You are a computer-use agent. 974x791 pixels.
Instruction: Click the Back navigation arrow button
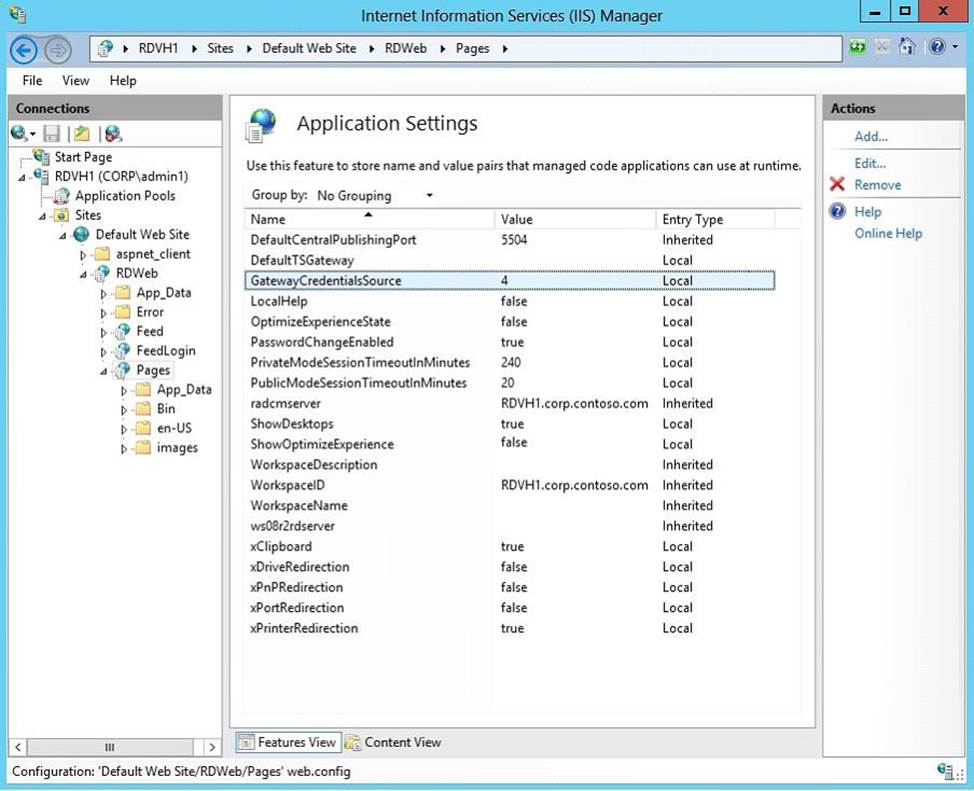point(25,49)
